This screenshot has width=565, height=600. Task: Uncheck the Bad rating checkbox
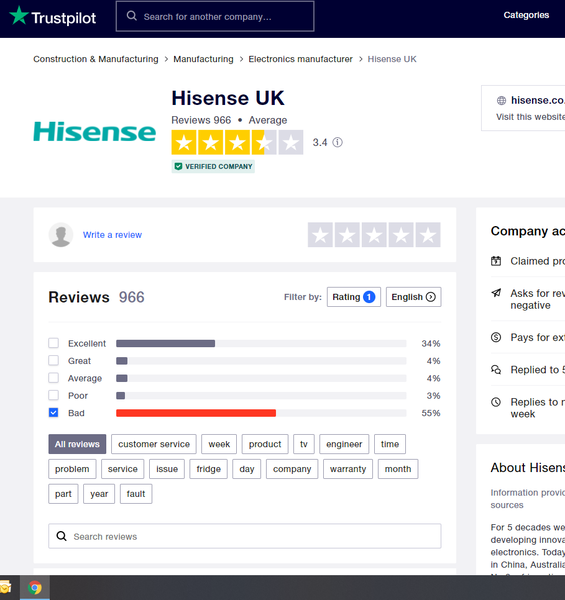(54, 412)
